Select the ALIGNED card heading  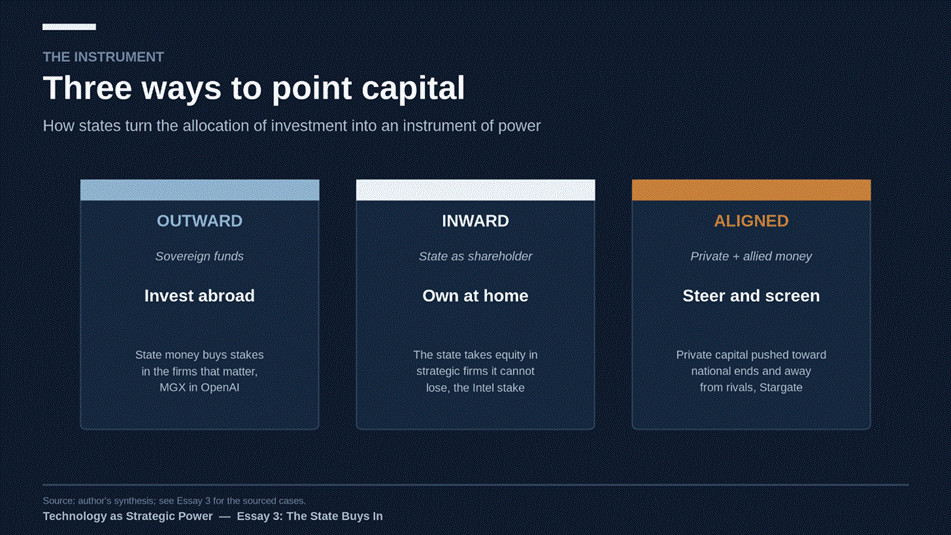click(x=751, y=221)
